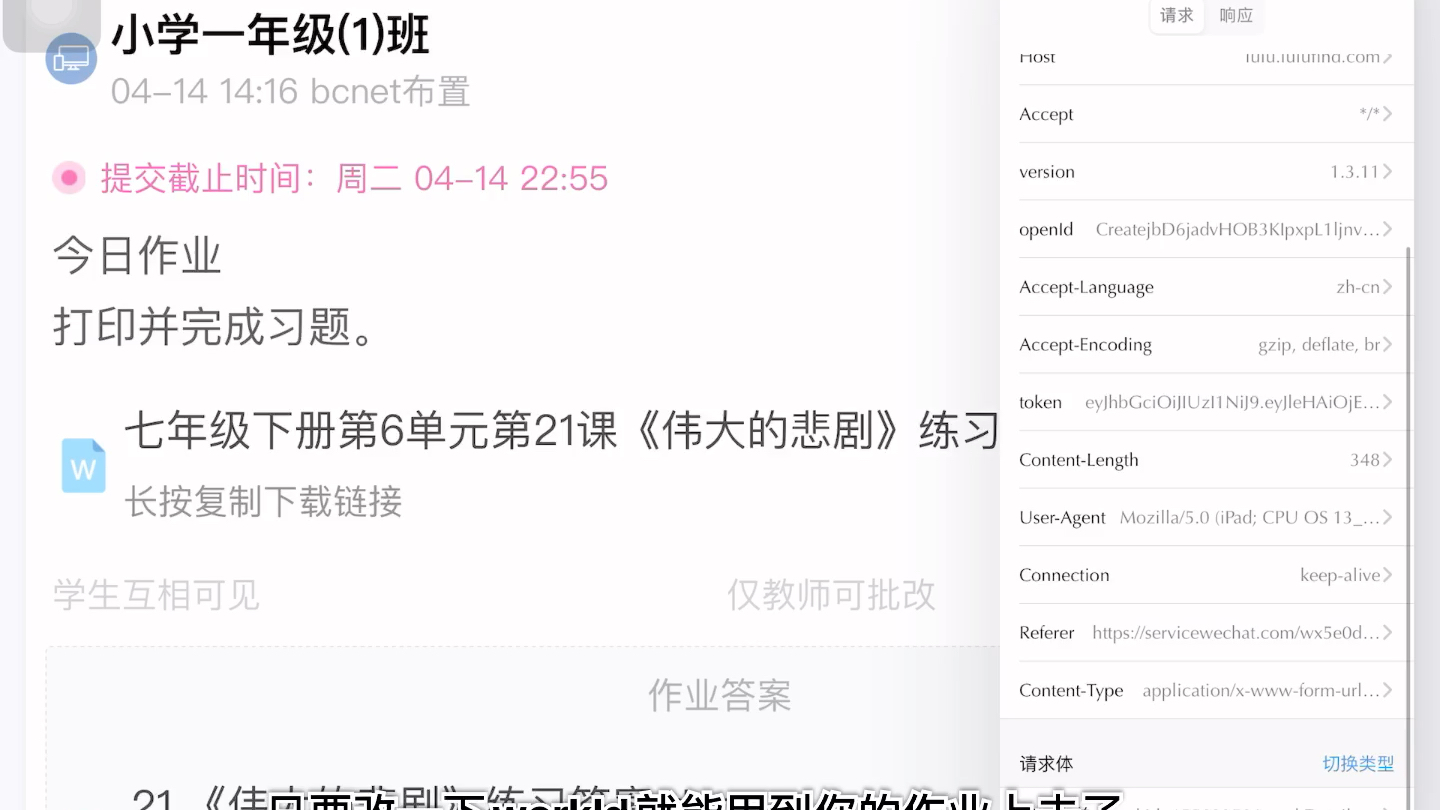Expand the Host header row chevron

click(x=1388, y=57)
